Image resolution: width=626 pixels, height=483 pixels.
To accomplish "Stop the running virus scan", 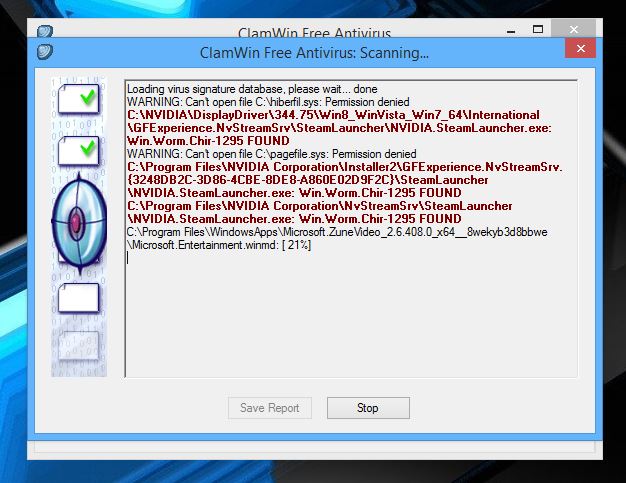I will point(368,408).
